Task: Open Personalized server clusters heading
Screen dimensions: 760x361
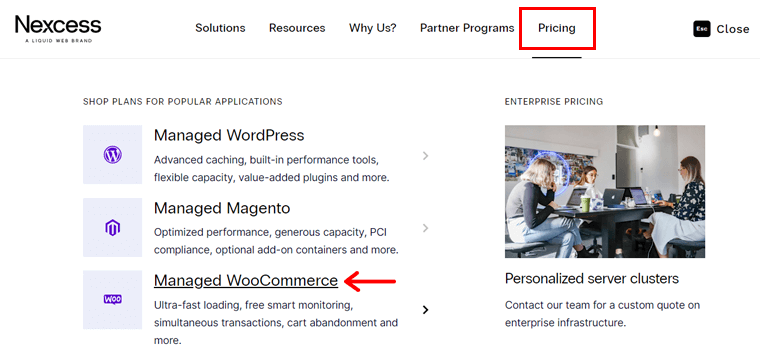Action: [592, 279]
